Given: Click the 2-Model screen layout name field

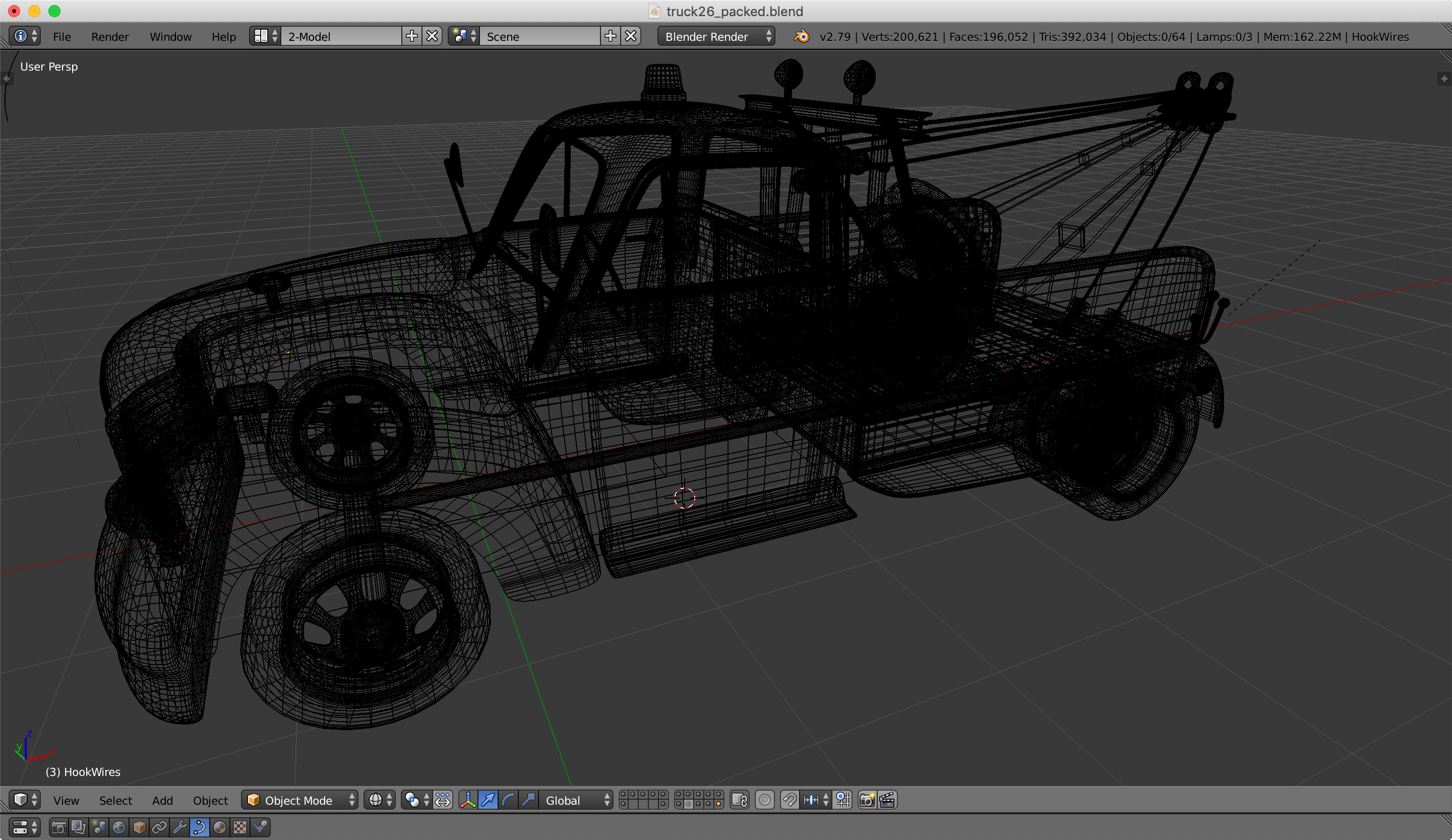Looking at the screenshot, I should [x=340, y=36].
